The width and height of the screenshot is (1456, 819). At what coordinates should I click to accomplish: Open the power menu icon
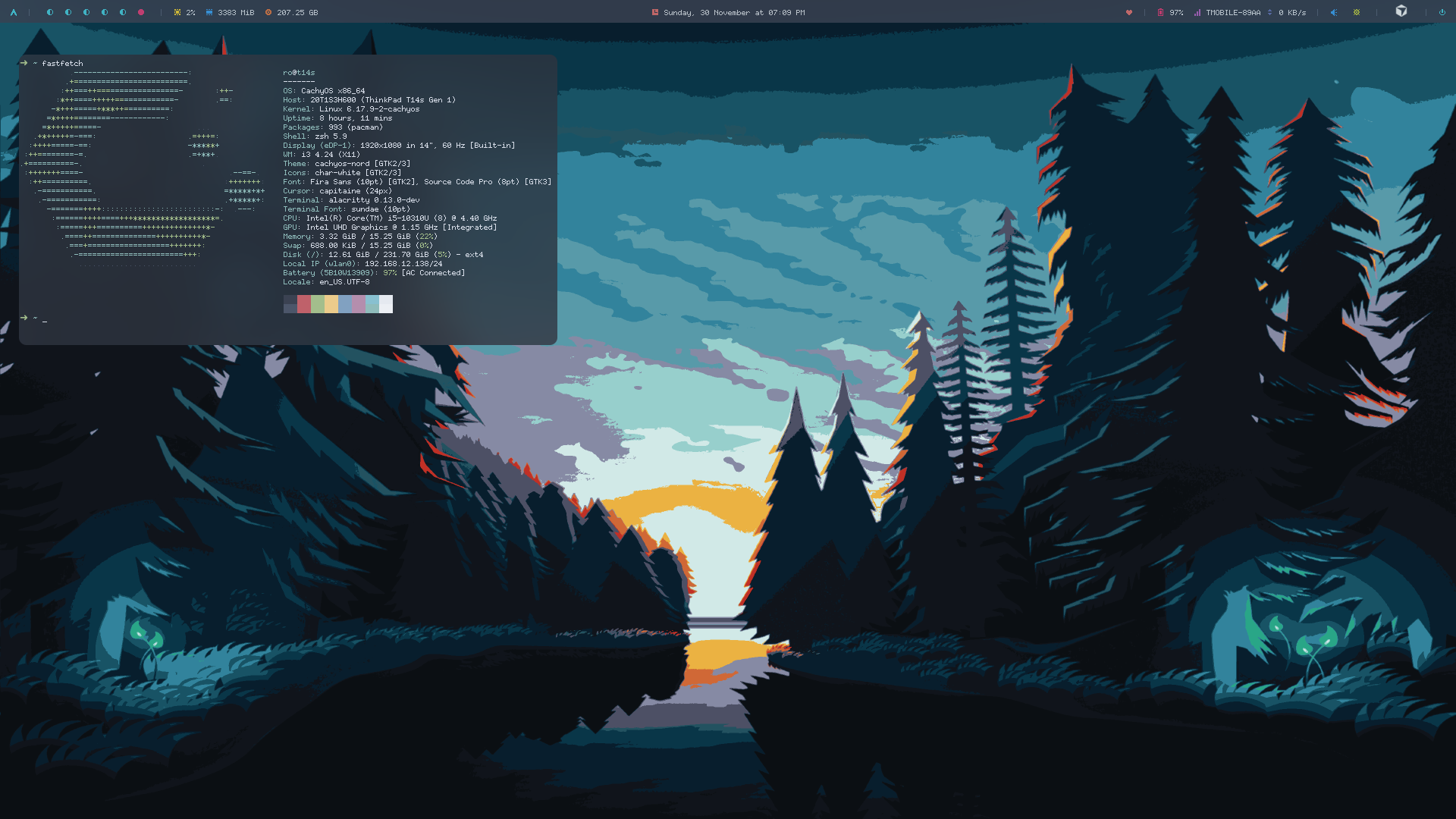[x=1442, y=12]
